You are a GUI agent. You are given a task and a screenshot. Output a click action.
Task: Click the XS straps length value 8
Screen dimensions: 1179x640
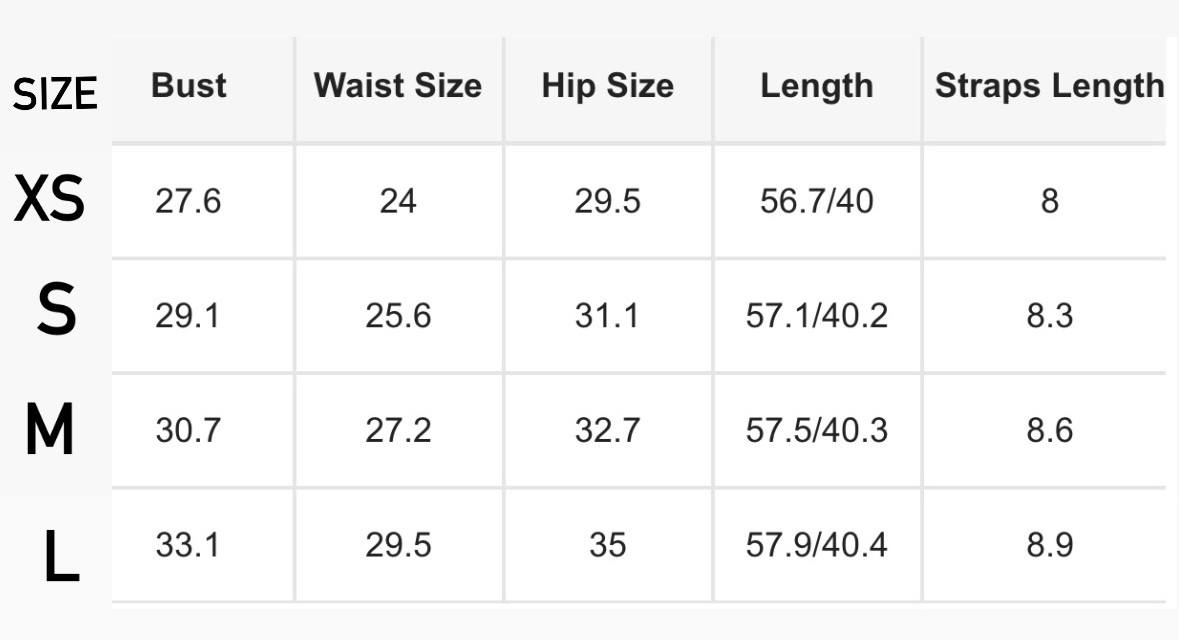(1050, 202)
